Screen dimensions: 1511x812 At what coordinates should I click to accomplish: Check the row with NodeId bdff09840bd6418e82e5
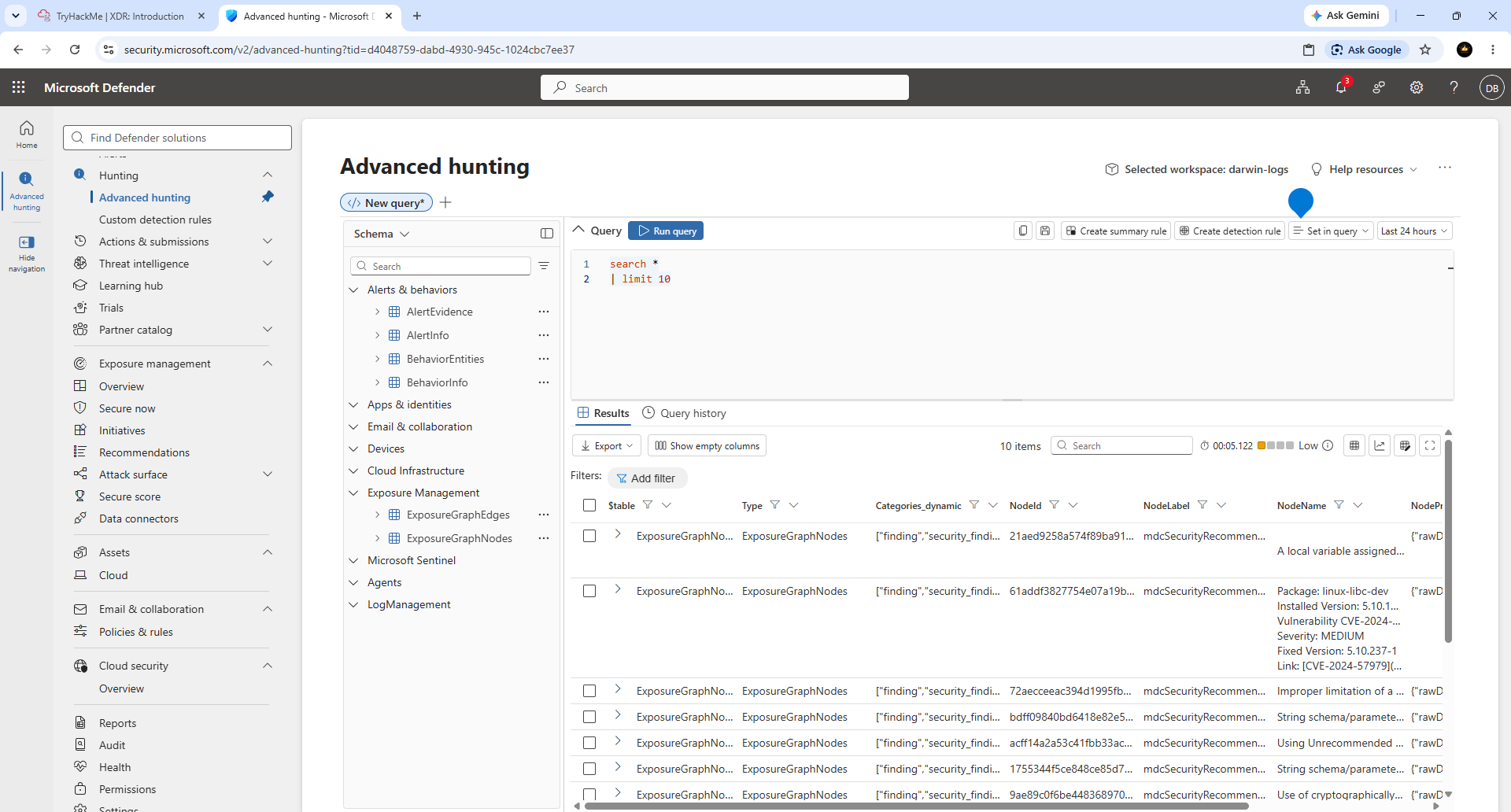point(589,717)
